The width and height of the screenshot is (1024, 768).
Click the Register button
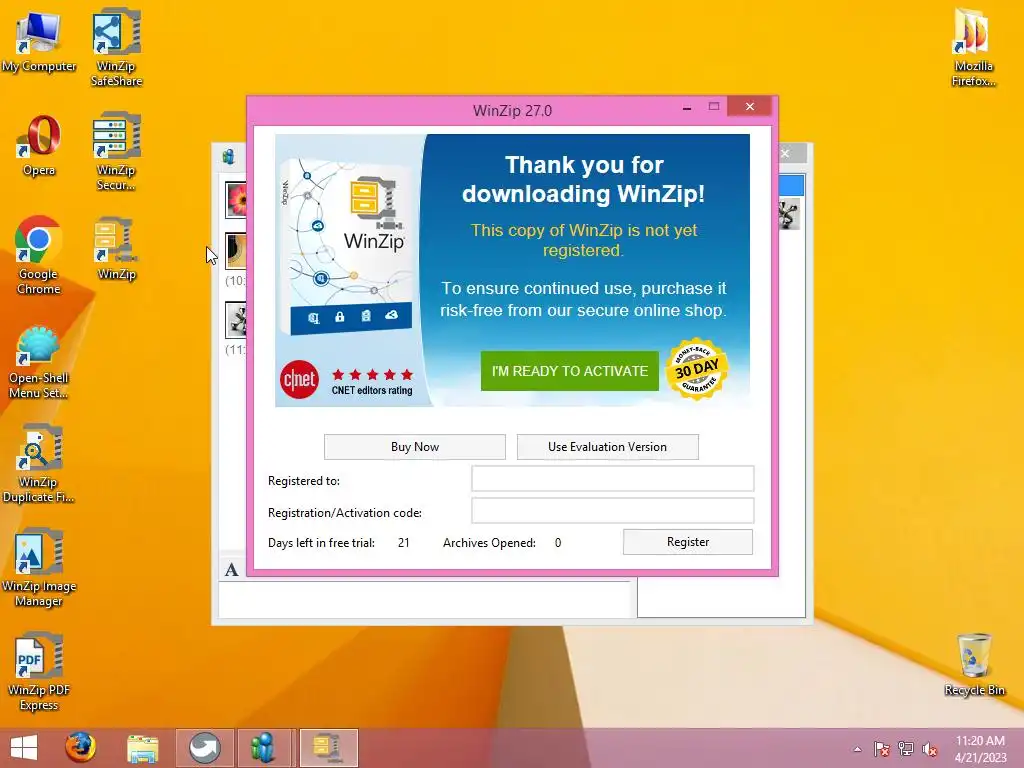688,542
